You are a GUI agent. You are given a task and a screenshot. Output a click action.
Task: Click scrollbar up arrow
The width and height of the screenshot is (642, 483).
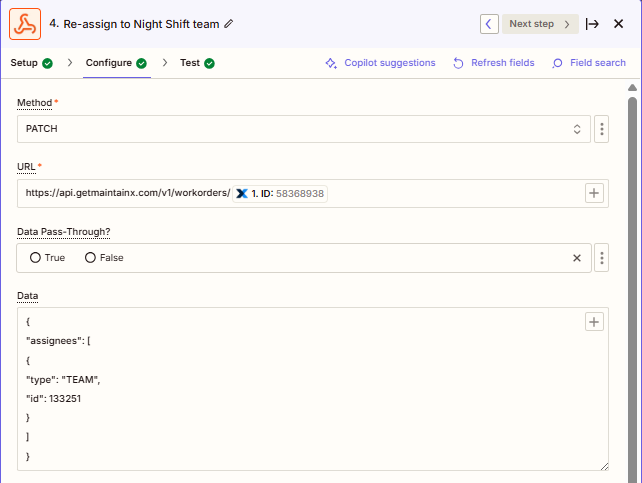[x=633, y=87]
